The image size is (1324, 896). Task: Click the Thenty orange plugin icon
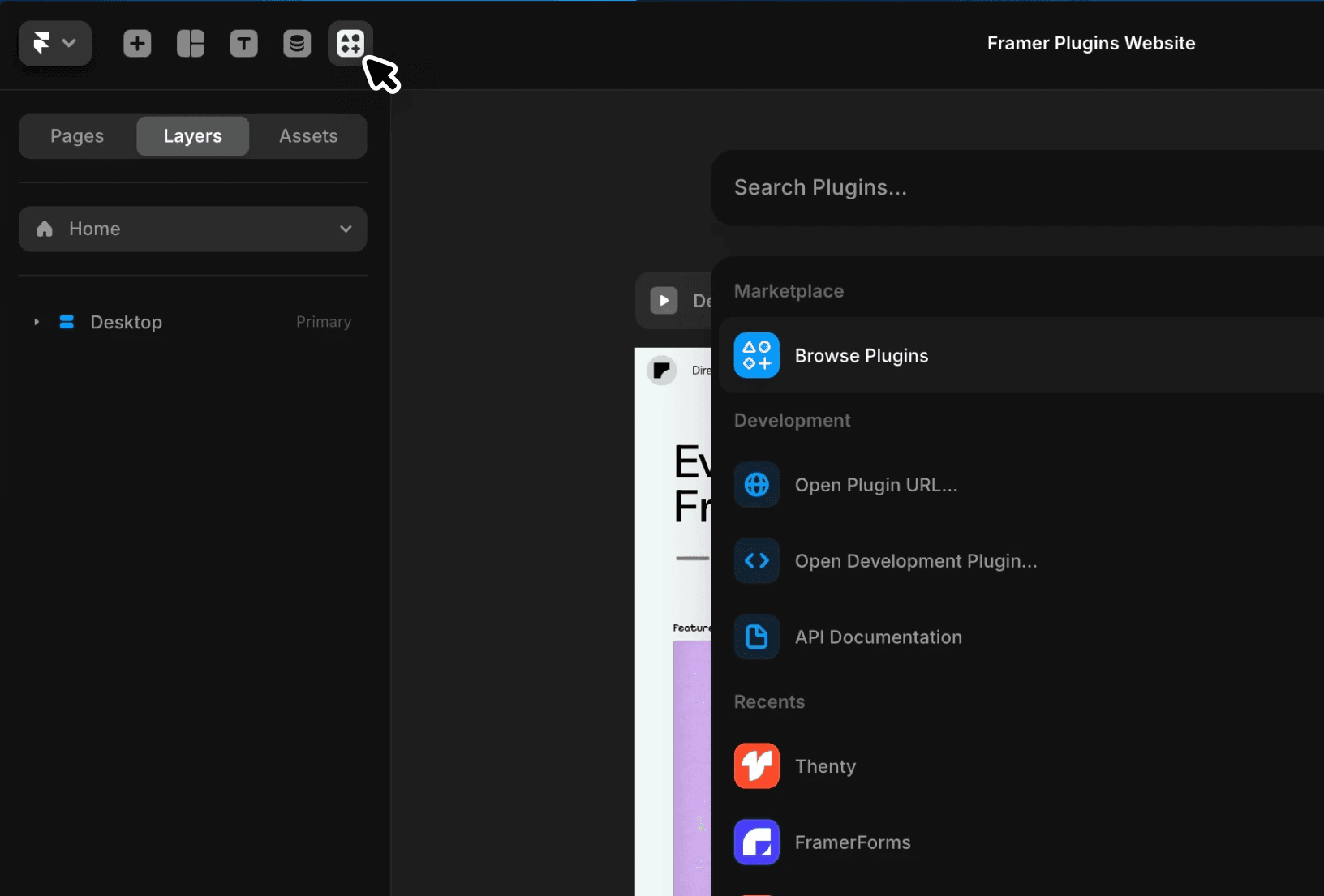[757, 766]
